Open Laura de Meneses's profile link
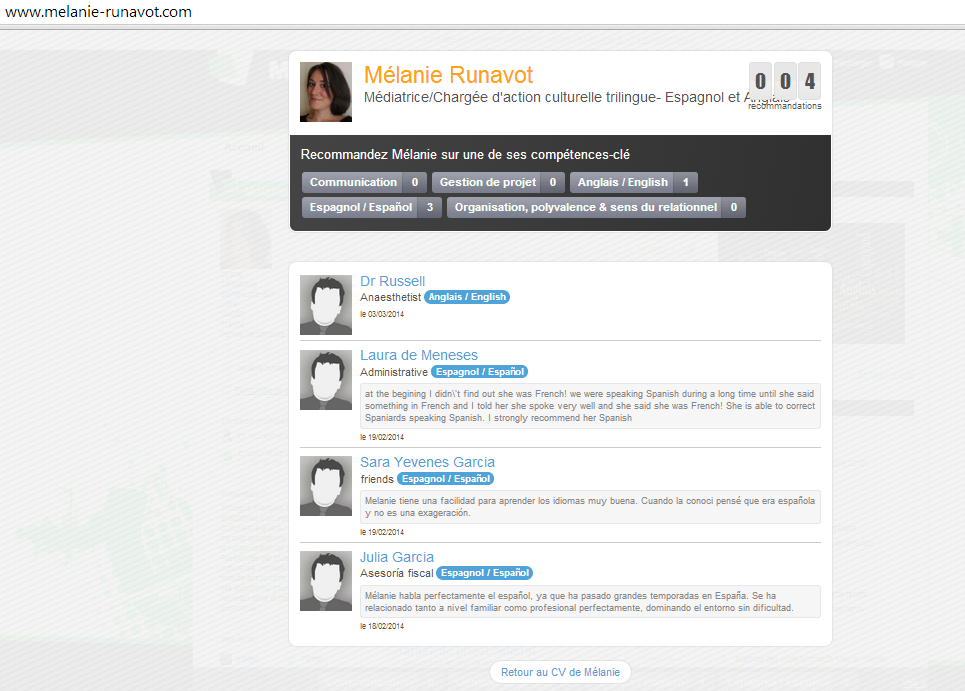 tap(419, 355)
